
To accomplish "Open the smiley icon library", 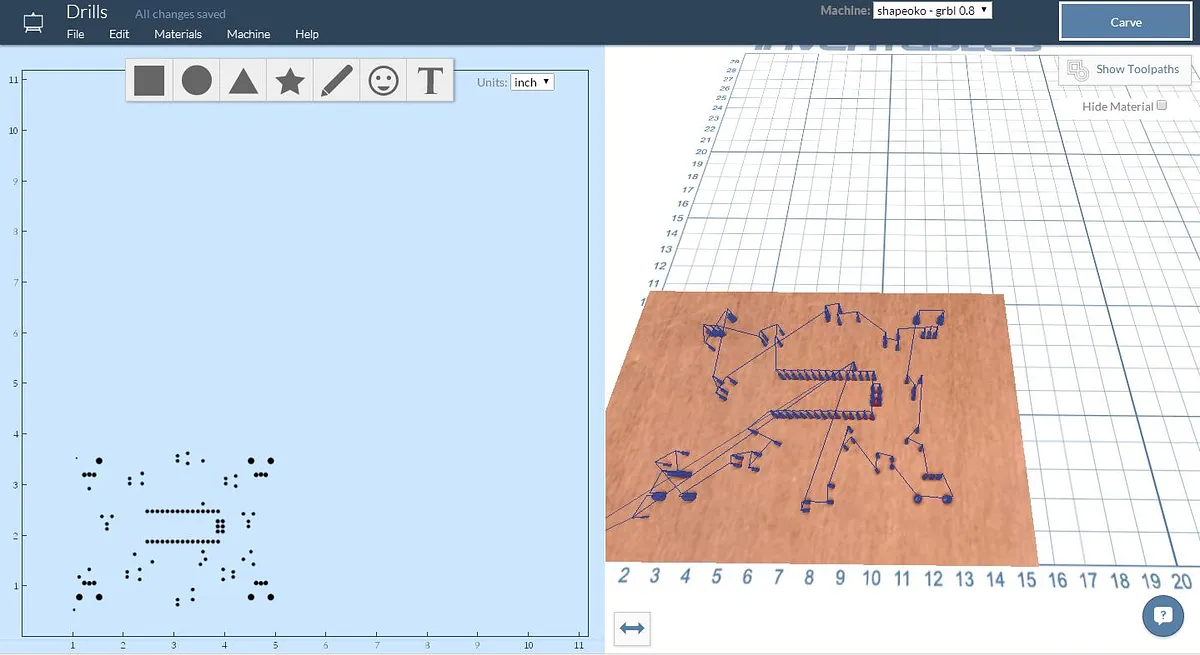I will click(383, 80).
